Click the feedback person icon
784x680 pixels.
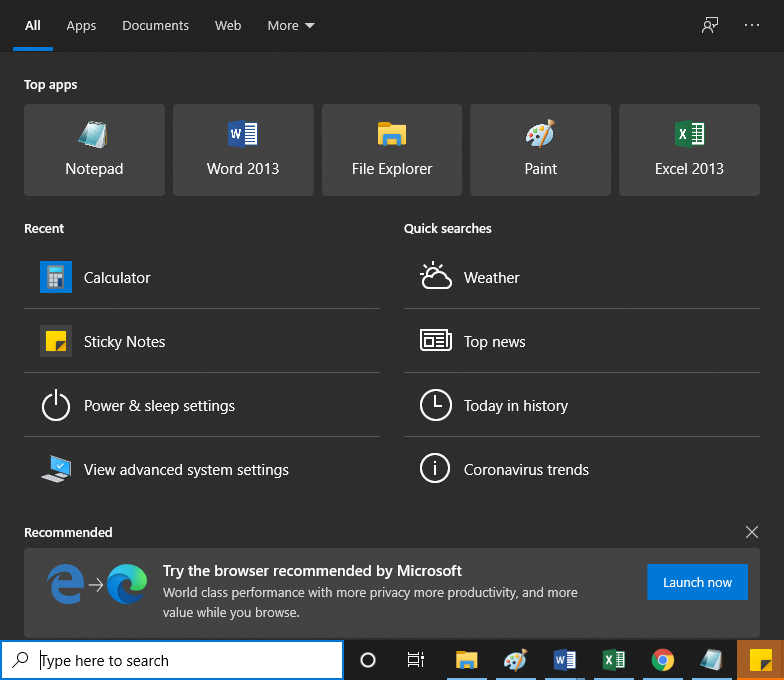pyautogui.click(x=710, y=25)
